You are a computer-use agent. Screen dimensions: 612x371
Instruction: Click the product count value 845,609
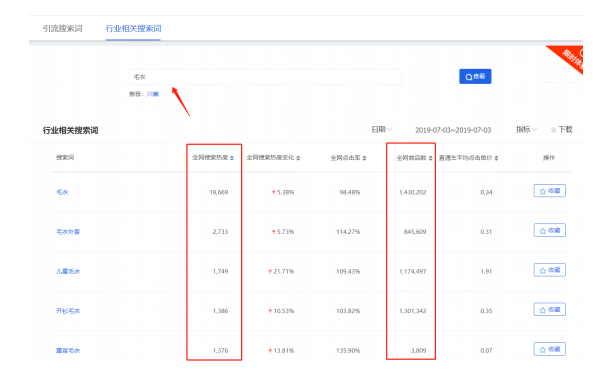(x=415, y=232)
